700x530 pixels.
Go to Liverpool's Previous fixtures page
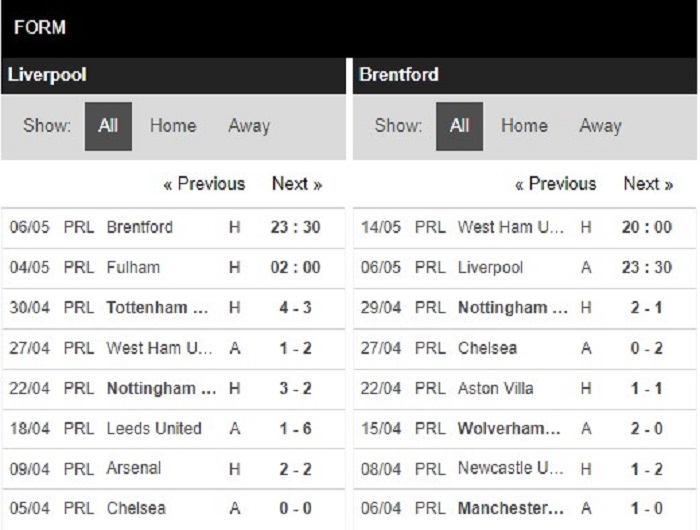tap(204, 184)
